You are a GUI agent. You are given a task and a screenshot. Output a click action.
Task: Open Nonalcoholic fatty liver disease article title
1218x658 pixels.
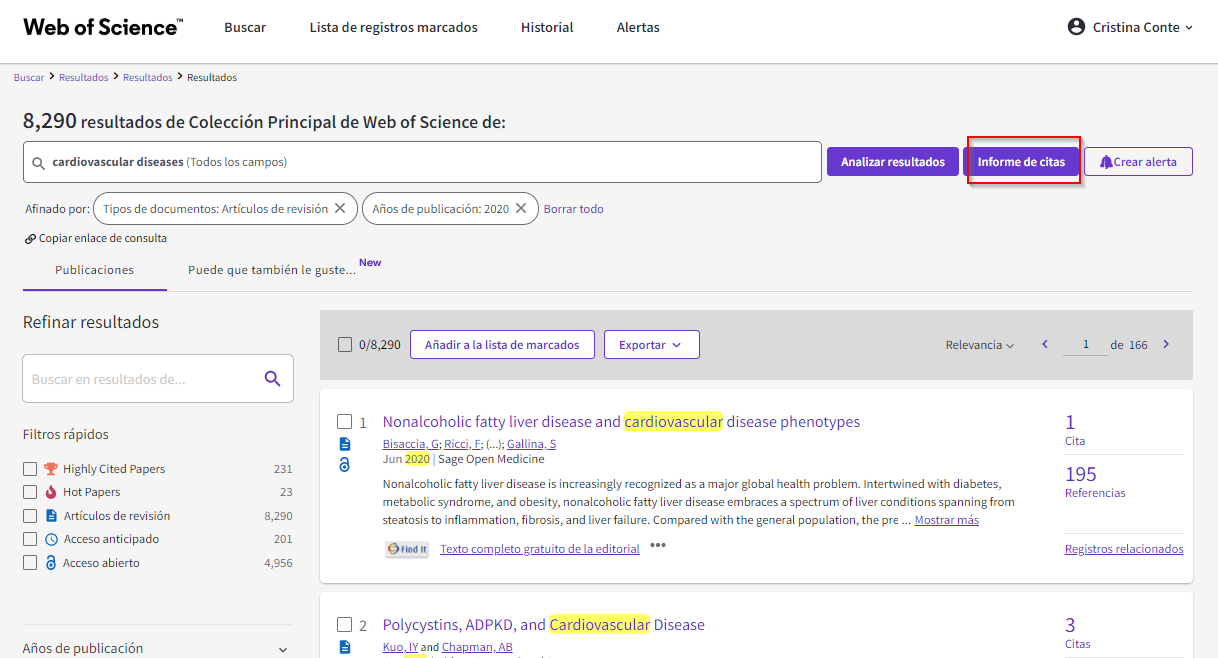point(621,422)
